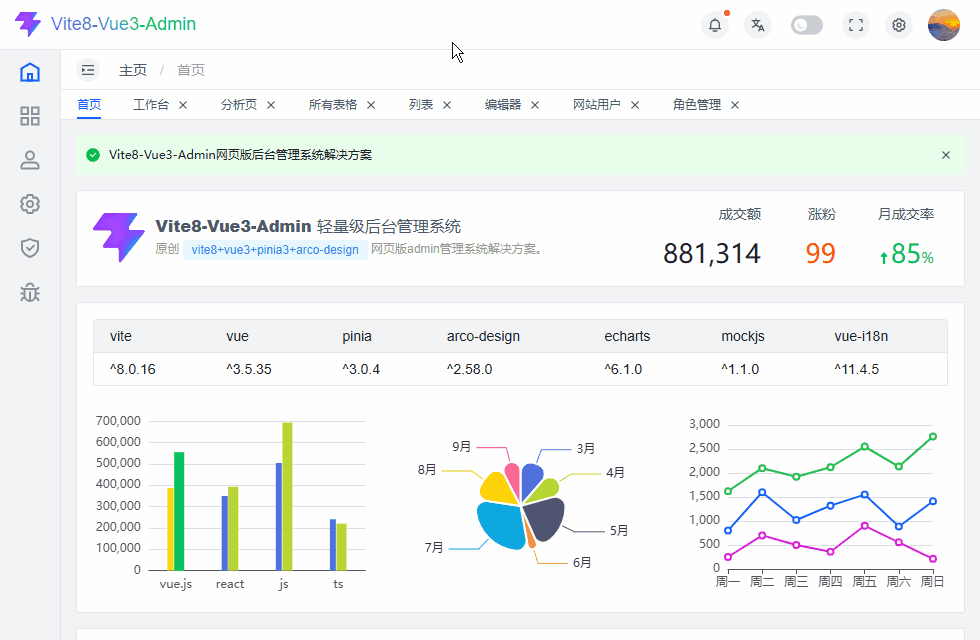Close the 工作台 tab

click(183, 105)
